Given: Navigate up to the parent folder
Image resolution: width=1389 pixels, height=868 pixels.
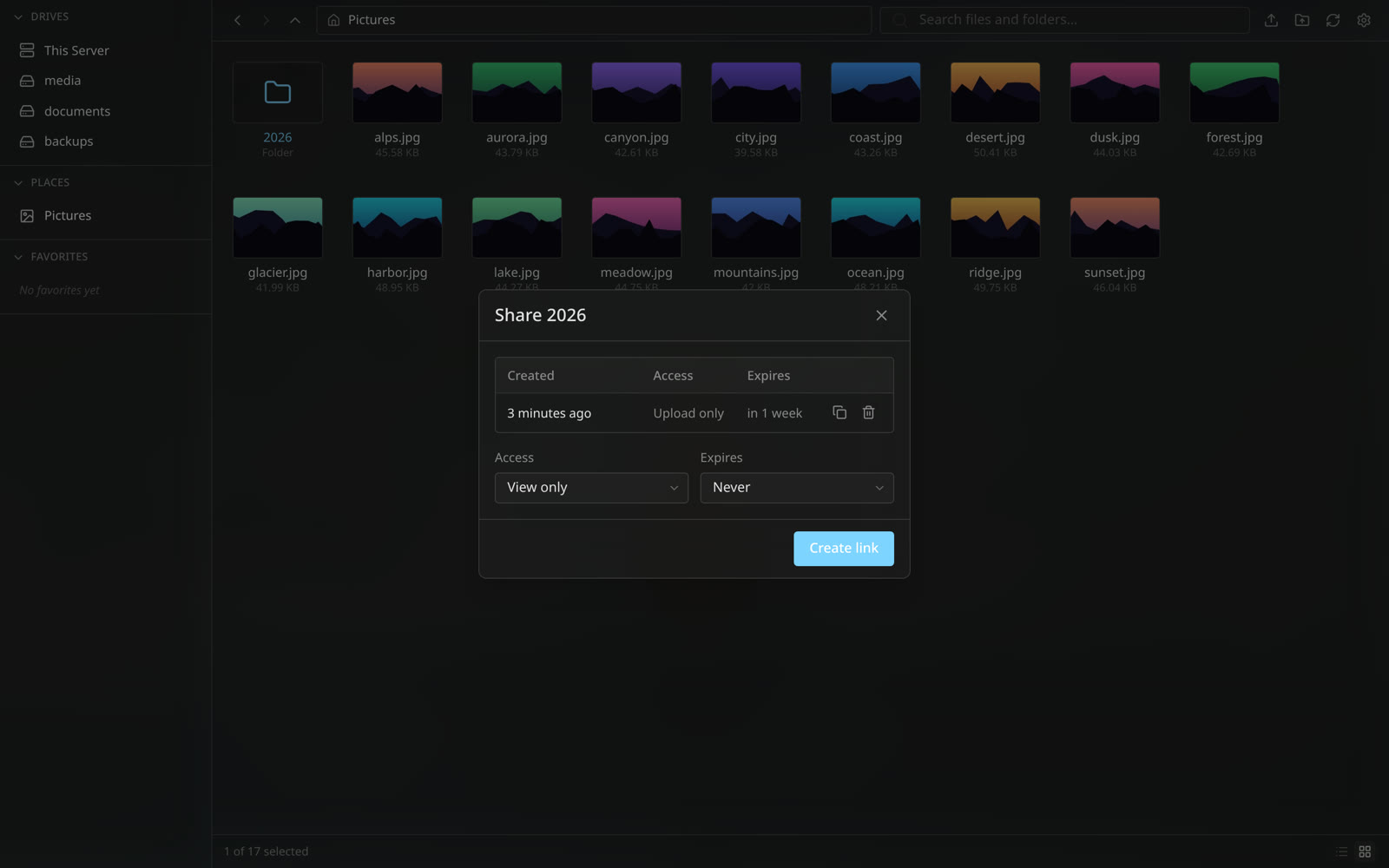Looking at the screenshot, I should pos(295,20).
